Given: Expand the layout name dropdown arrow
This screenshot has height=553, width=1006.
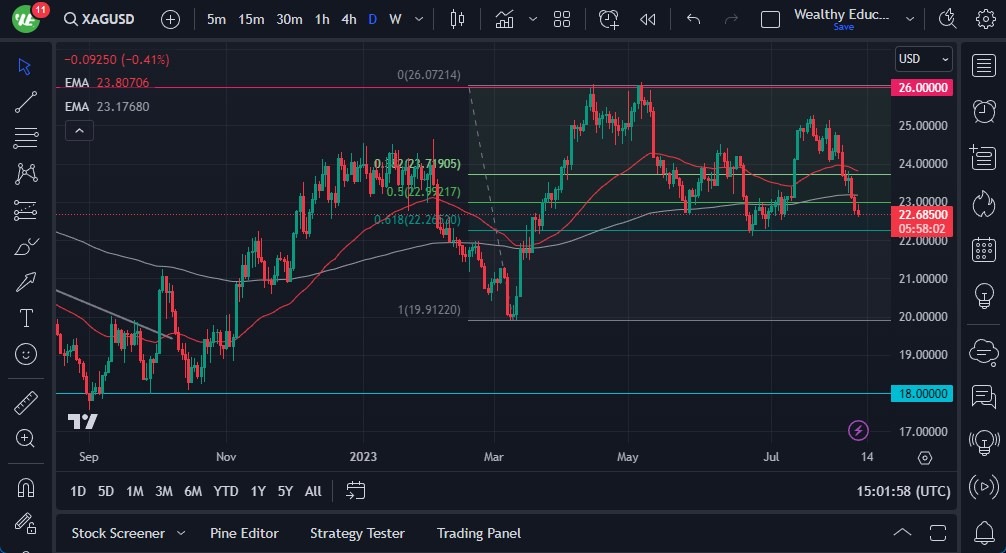Looking at the screenshot, I should (909, 19).
